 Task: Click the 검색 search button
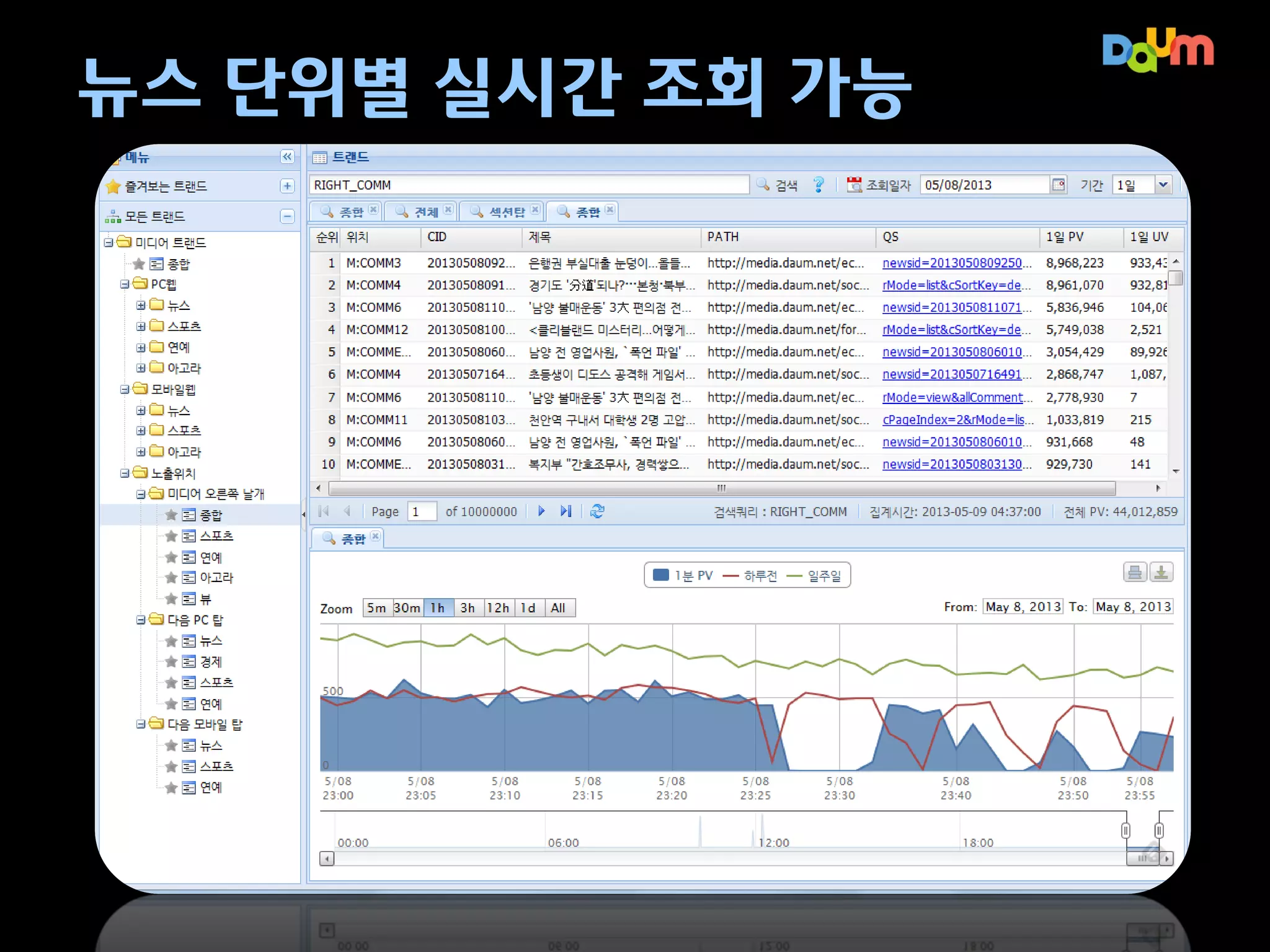(778, 185)
